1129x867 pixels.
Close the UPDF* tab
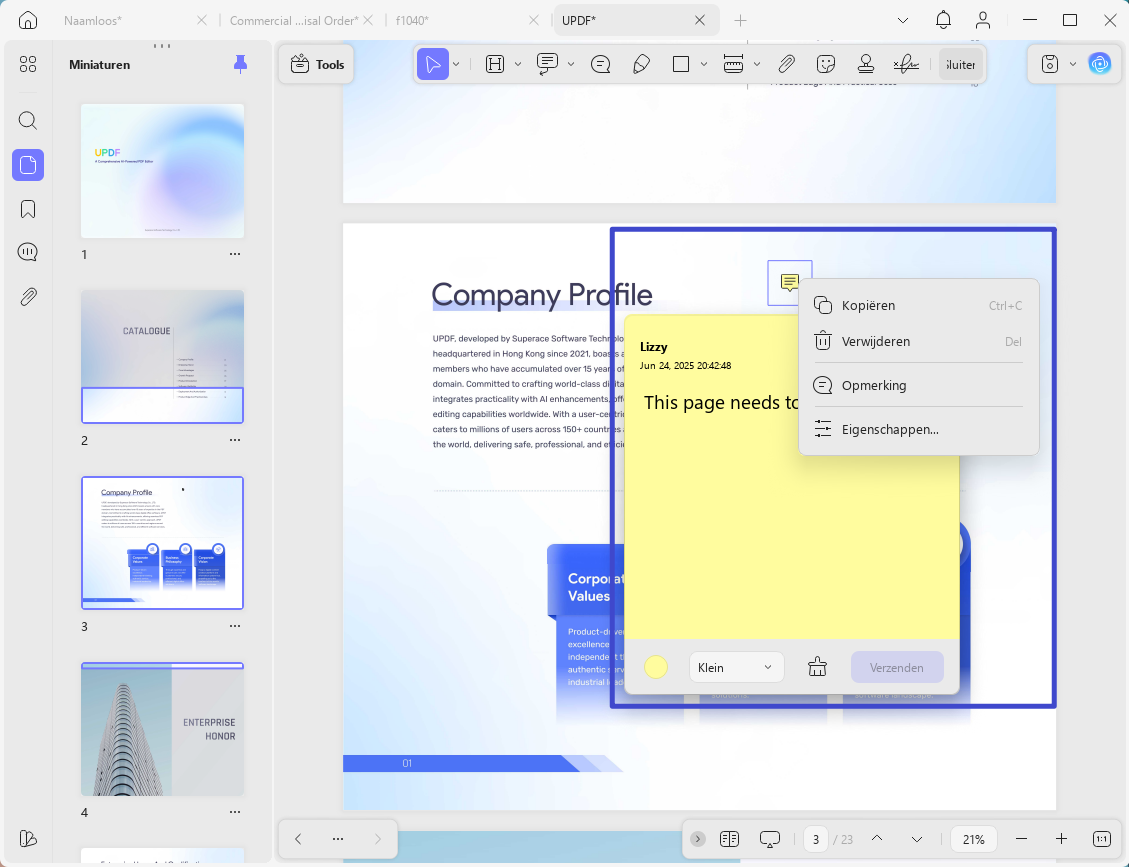click(x=699, y=20)
